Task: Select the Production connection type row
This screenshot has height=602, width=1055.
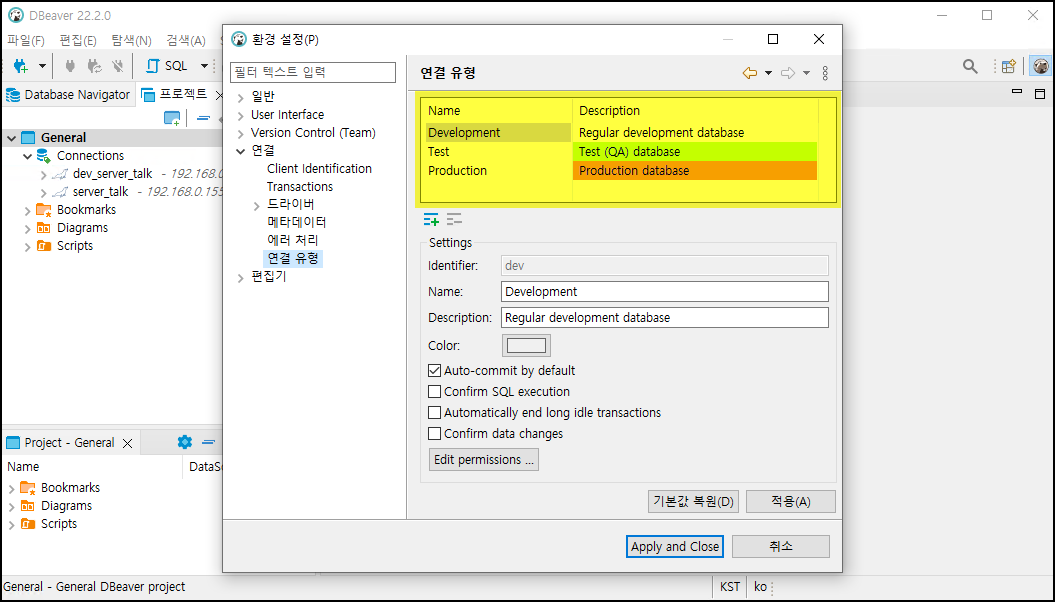Action: coord(622,171)
